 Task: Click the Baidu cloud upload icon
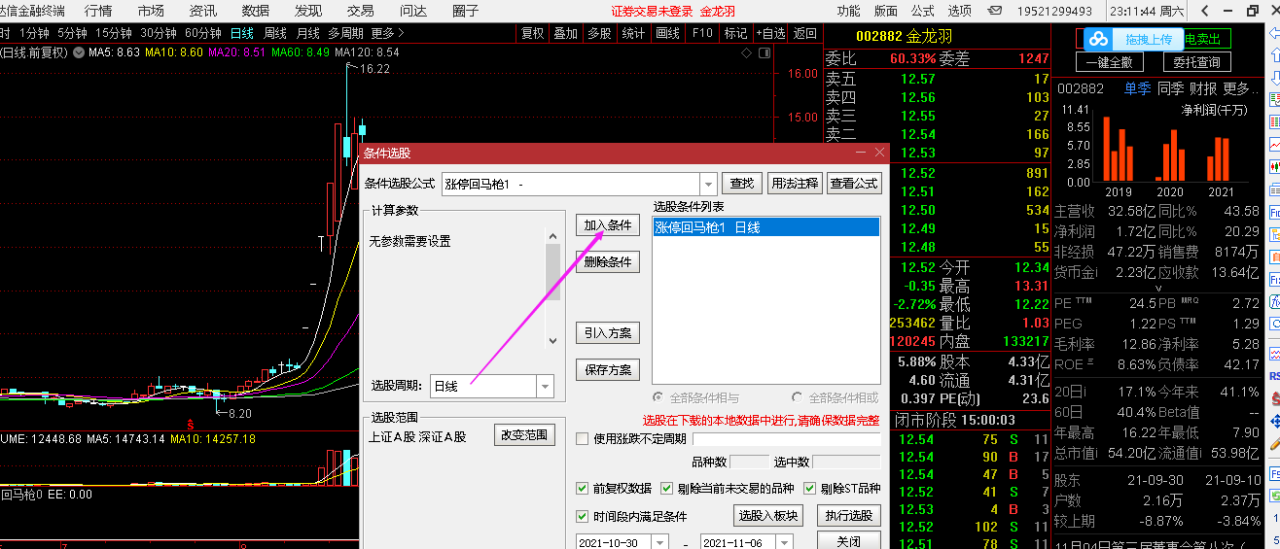pyautogui.click(x=1099, y=39)
